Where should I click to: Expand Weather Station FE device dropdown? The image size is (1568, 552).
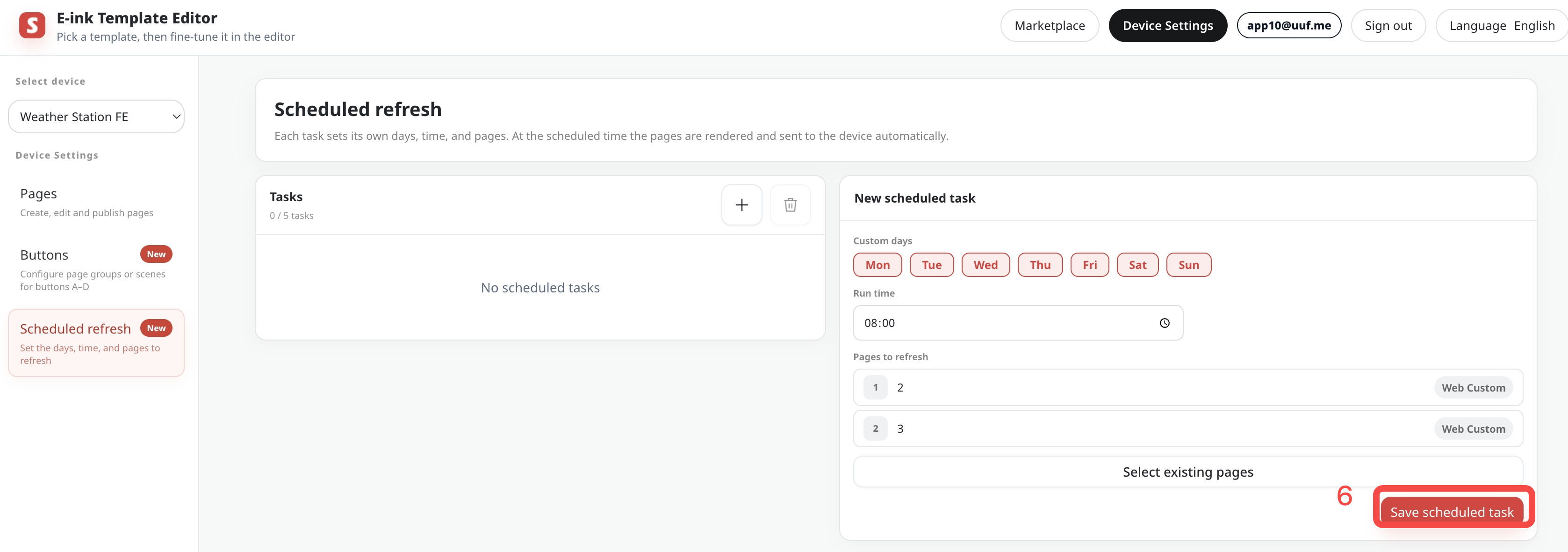[96, 116]
